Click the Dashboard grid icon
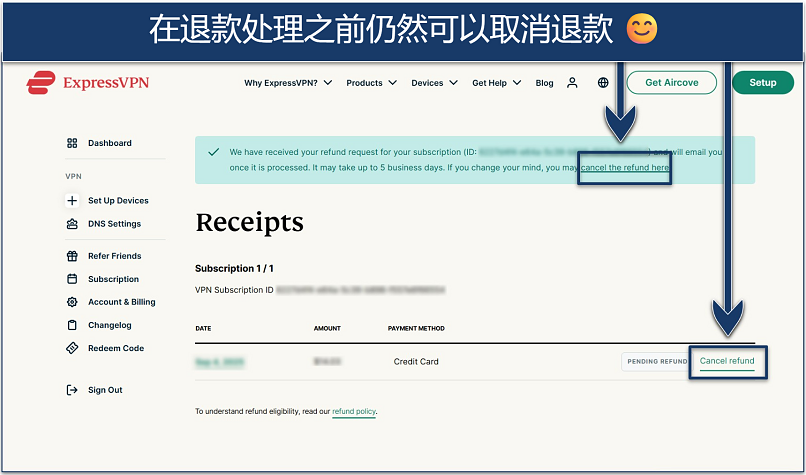The width and height of the screenshot is (806, 475). [x=72, y=143]
